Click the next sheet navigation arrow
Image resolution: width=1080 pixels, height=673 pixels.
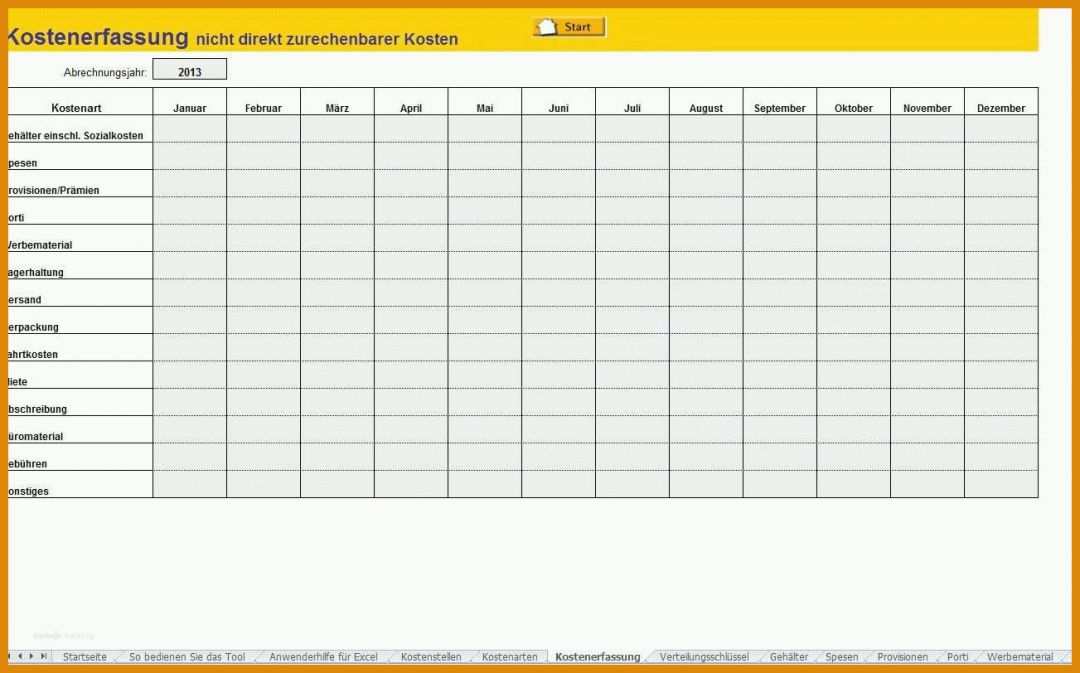(31, 656)
